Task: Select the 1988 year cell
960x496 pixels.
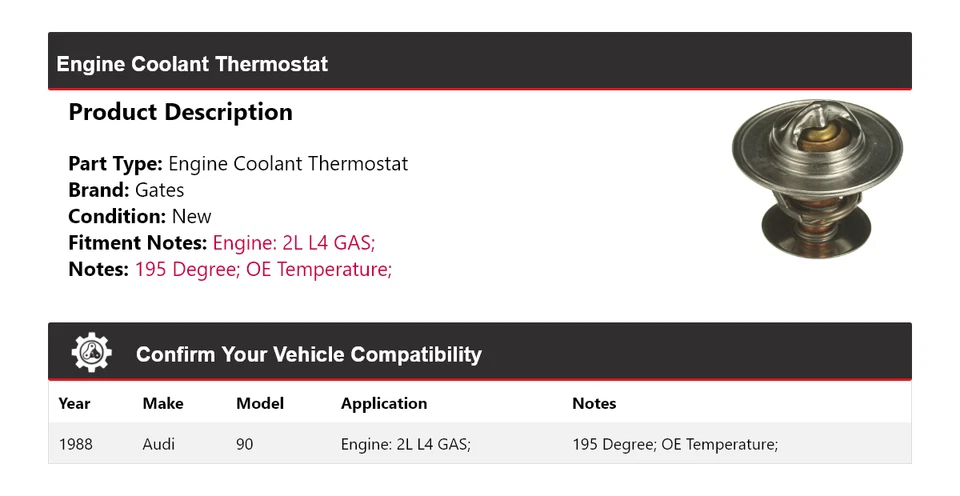Action: point(75,444)
